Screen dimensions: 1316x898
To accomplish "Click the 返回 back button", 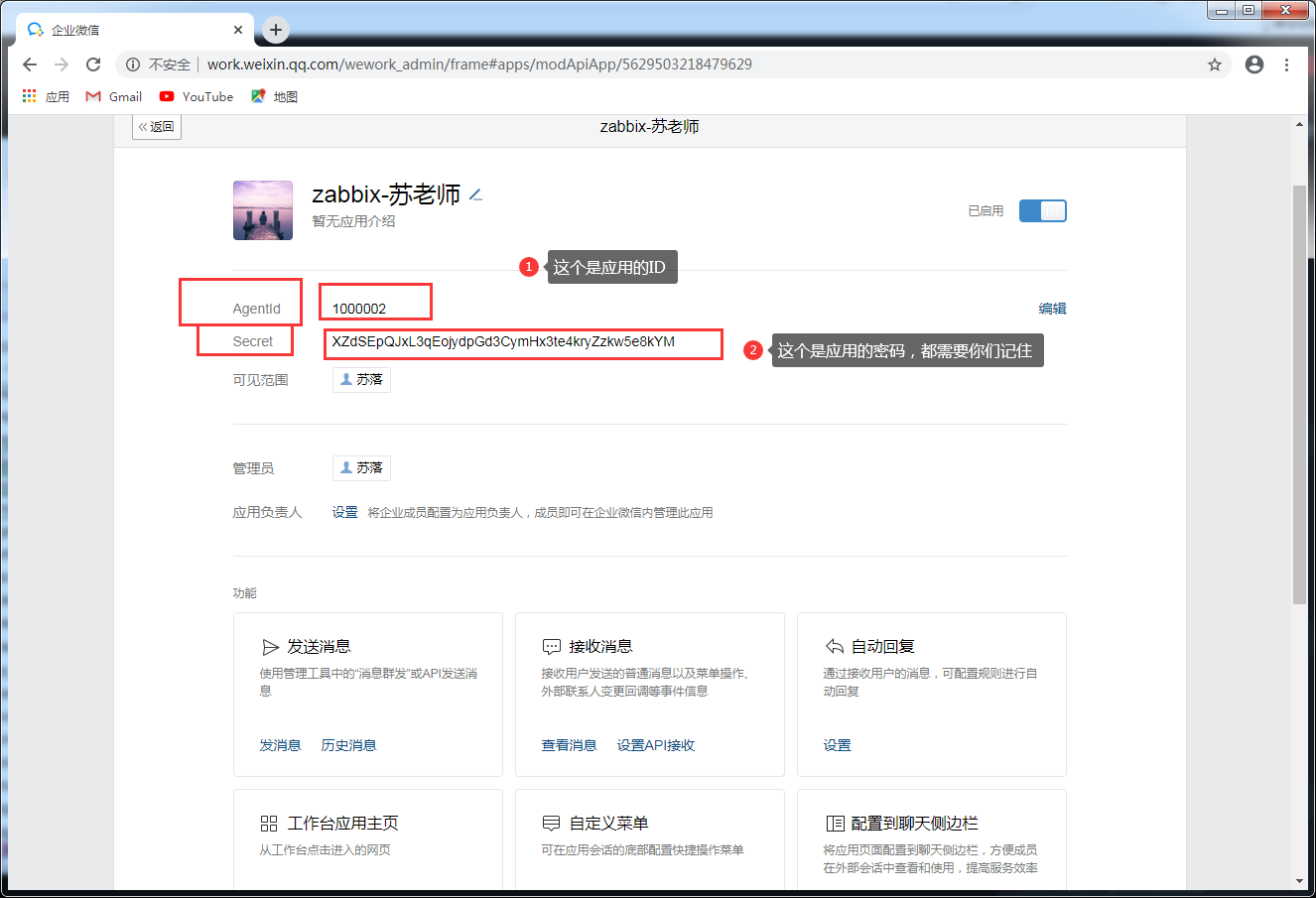I will 157,126.
